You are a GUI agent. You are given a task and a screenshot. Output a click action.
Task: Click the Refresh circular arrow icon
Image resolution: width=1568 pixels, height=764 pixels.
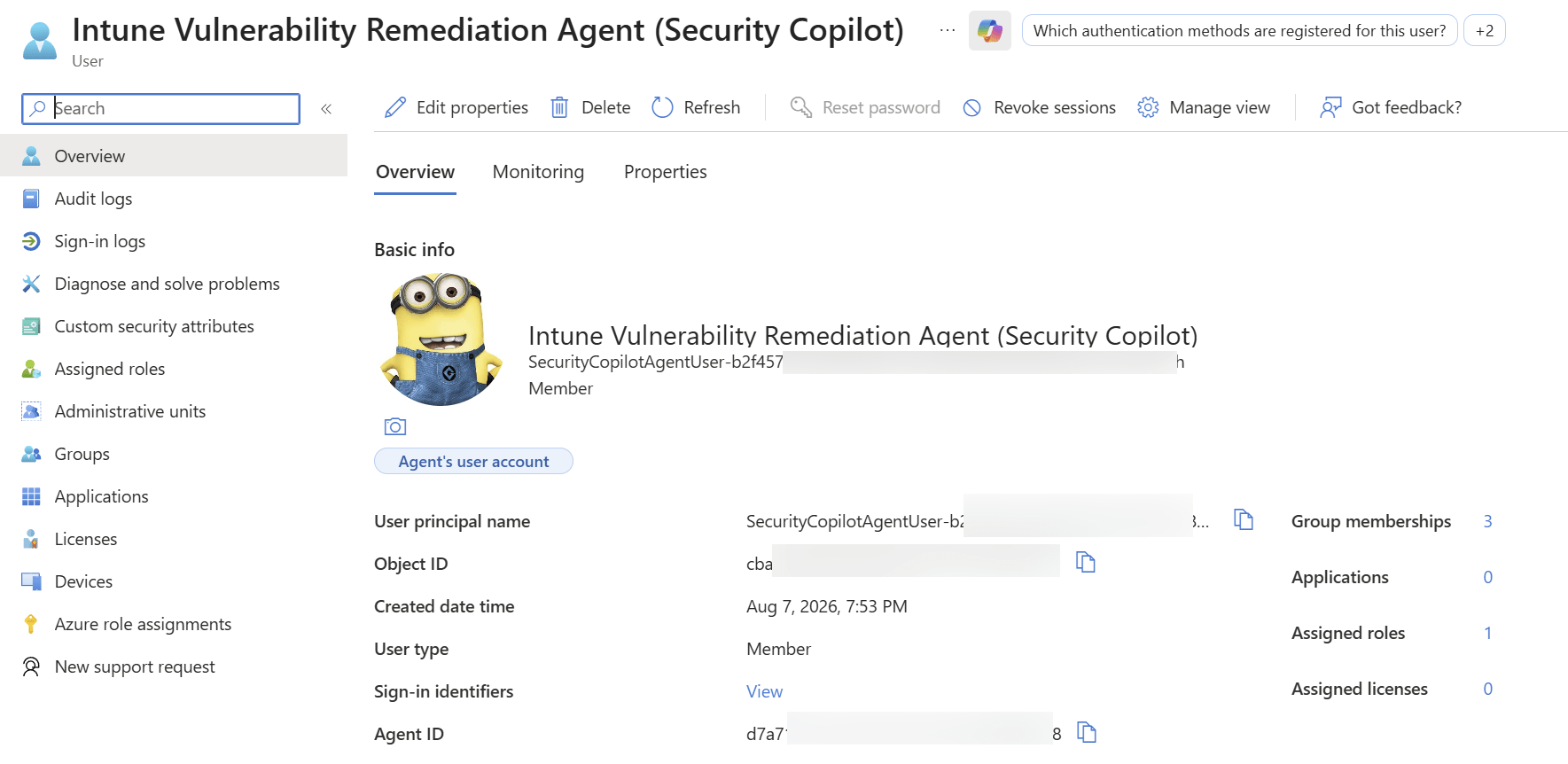coord(662,107)
